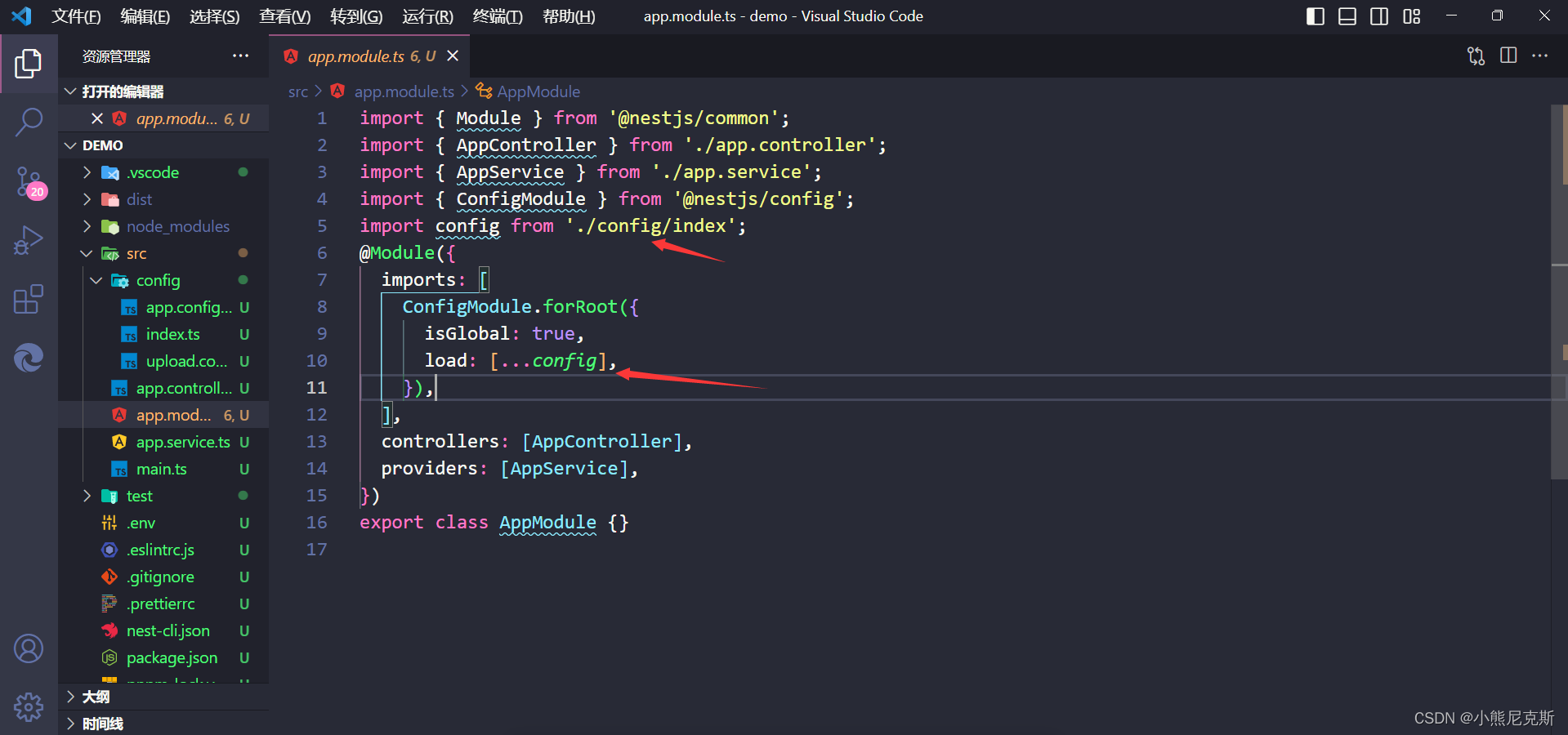Open the Manage settings gear icon

coord(29,706)
